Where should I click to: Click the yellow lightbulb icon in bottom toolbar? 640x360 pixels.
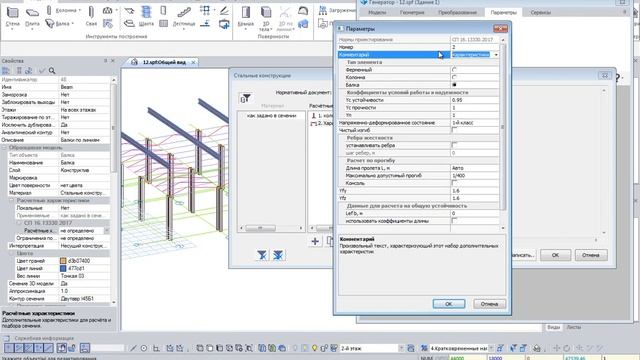314,348
